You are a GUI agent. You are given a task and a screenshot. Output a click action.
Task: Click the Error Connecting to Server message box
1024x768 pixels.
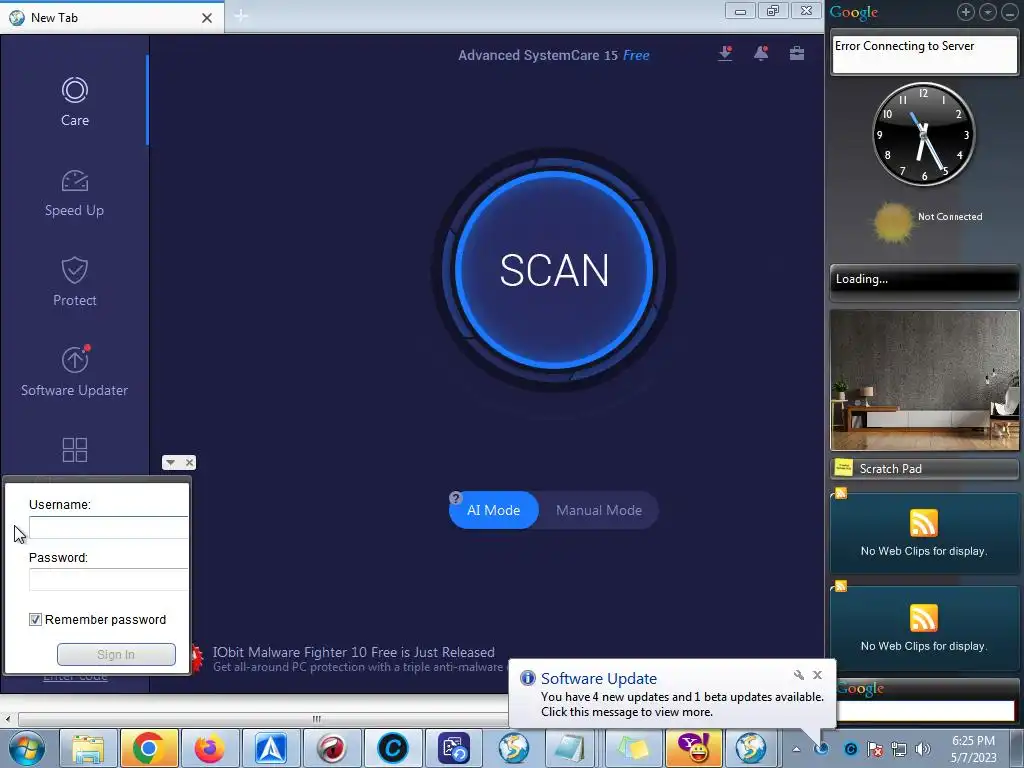pyautogui.click(x=925, y=54)
